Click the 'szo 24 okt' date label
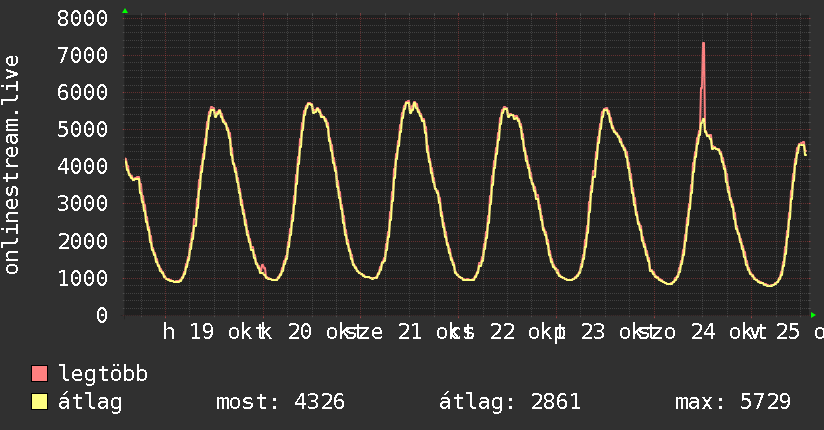This screenshot has height=430, width=824. 695,332
